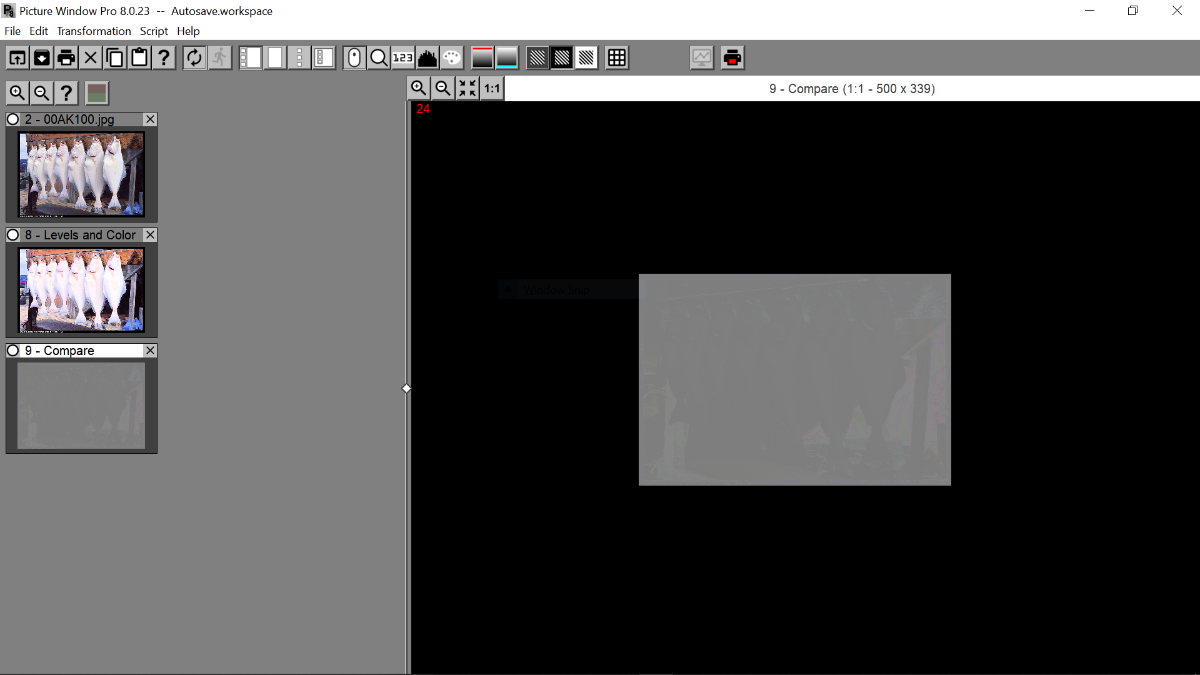Select radio button for 8 - Levels and Color
Screen dimensions: 1200x675
click(13, 235)
